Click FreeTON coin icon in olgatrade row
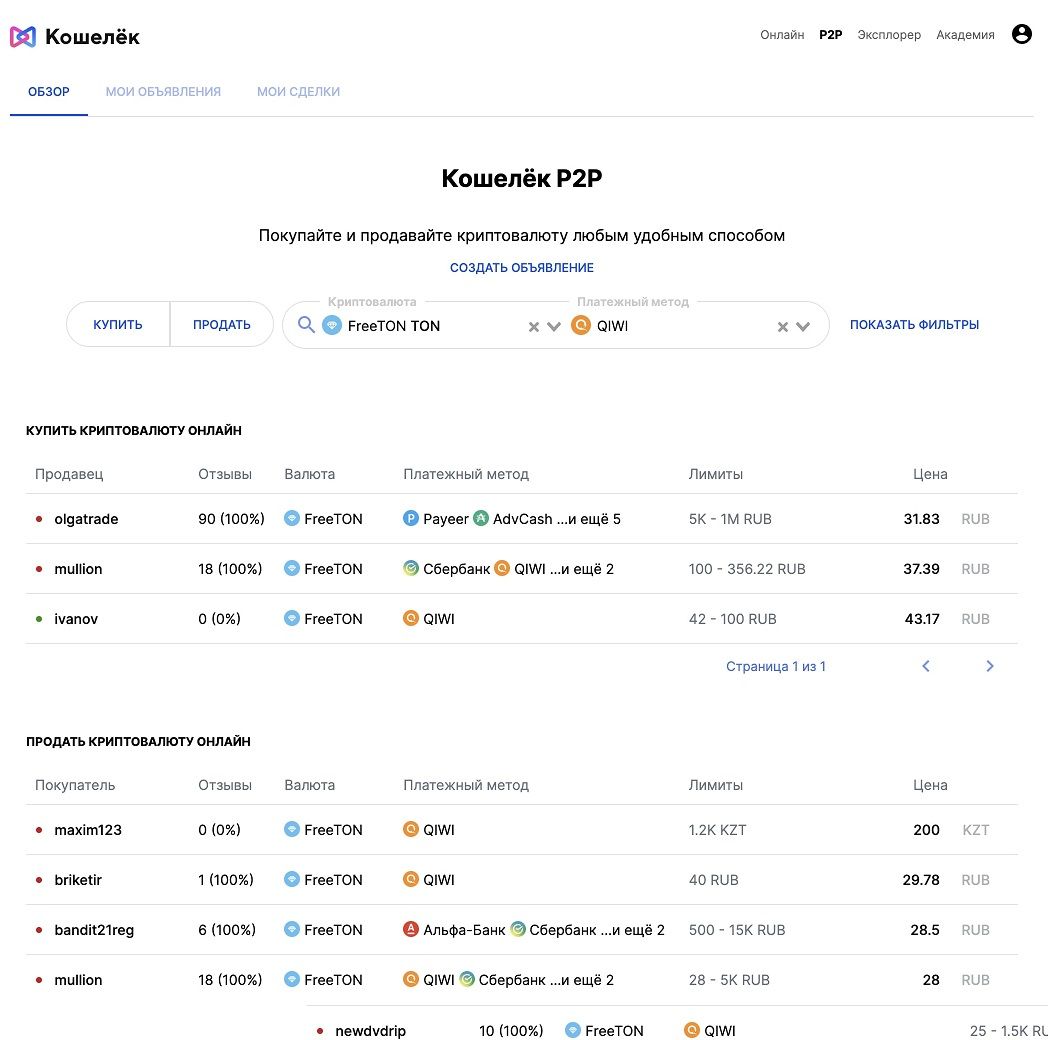Screen dimensions: 1048x1040 tap(292, 518)
